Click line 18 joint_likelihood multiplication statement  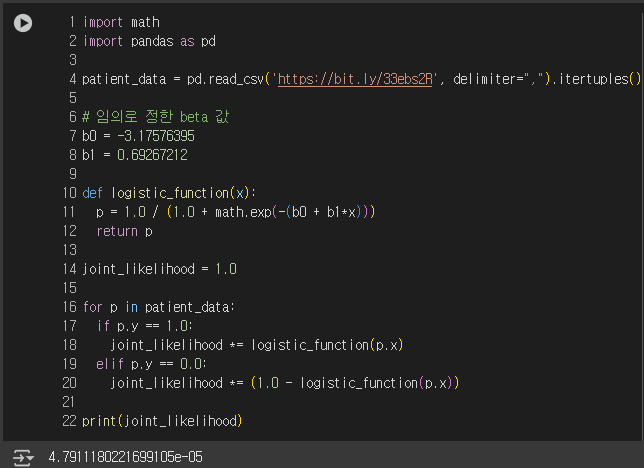pyautogui.click(x=257, y=345)
